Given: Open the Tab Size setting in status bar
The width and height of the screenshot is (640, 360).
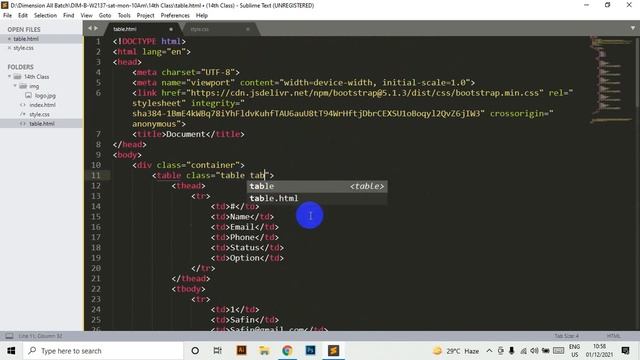Looking at the screenshot, I should click(567, 336).
